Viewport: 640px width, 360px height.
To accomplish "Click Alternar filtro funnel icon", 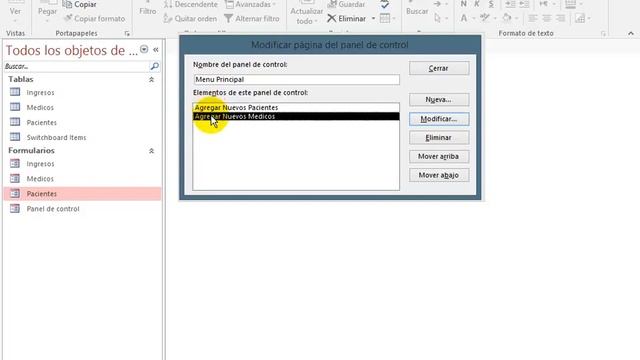I will [x=229, y=19].
